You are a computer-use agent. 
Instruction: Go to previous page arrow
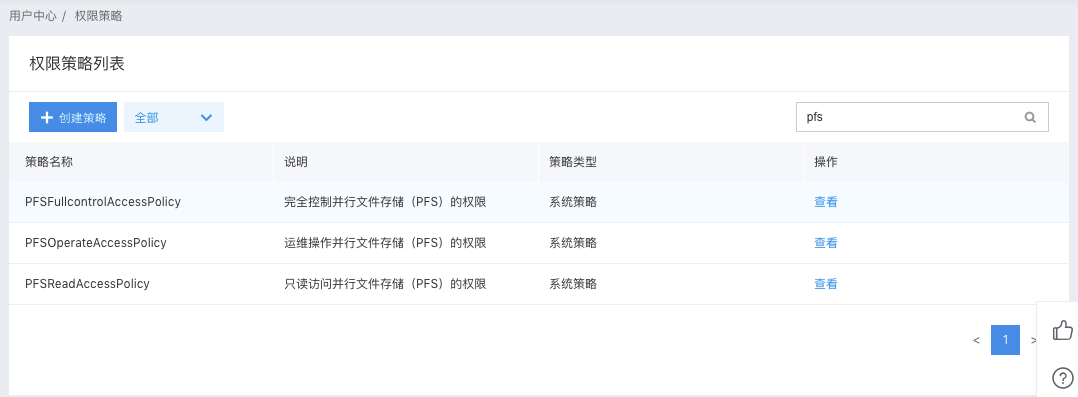click(x=976, y=340)
